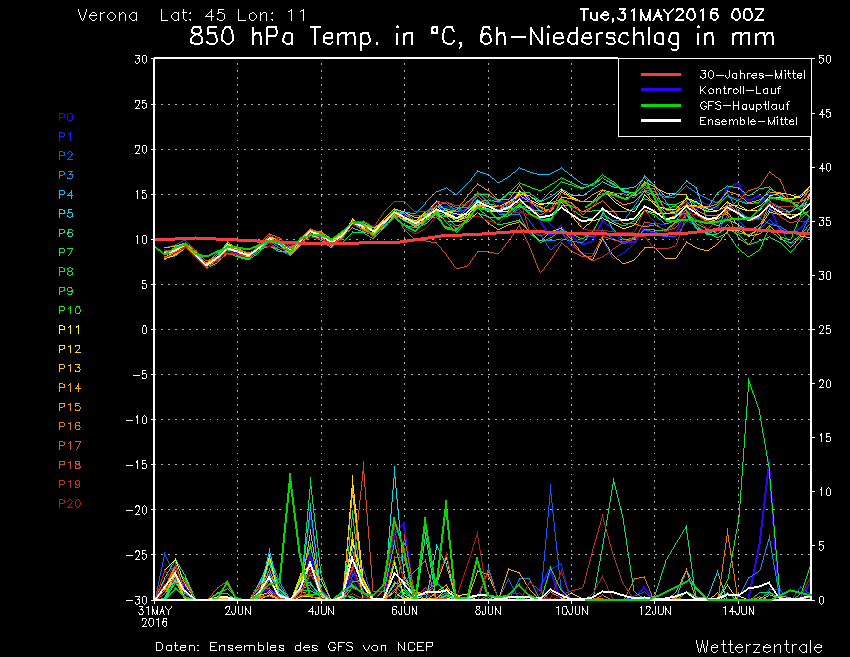
Task: Click the 14JUN date axis label
Action: pos(738,611)
